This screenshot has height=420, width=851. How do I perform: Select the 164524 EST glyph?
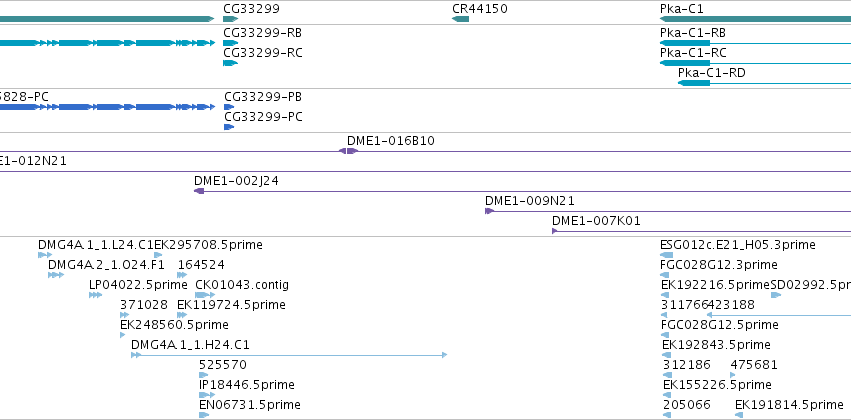(182, 275)
